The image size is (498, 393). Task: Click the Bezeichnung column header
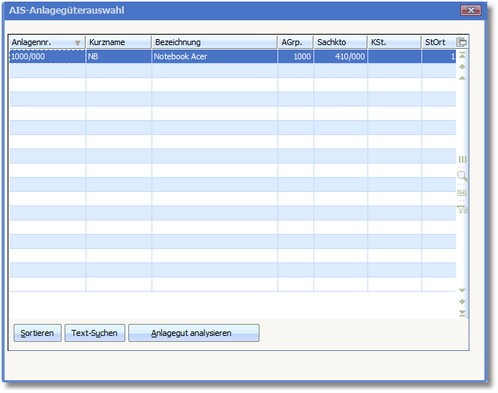[214, 42]
